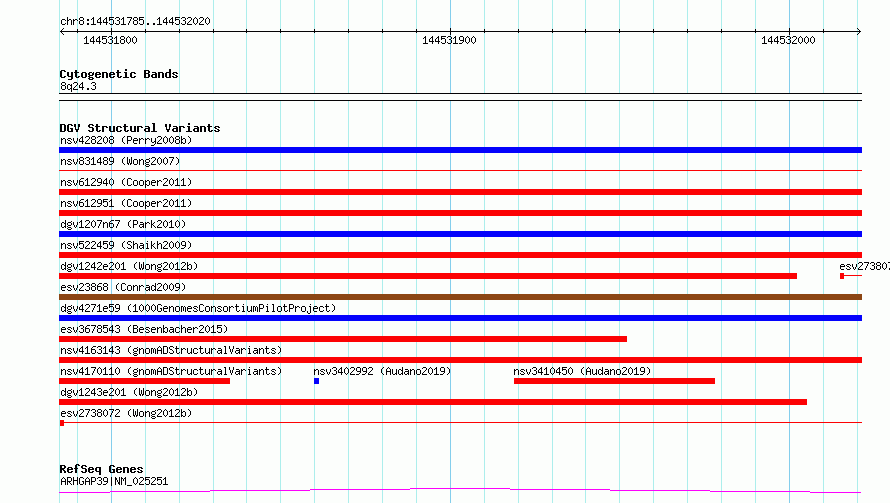
Task: Click the blue bar for dgv1207n67
Action: 460,234
